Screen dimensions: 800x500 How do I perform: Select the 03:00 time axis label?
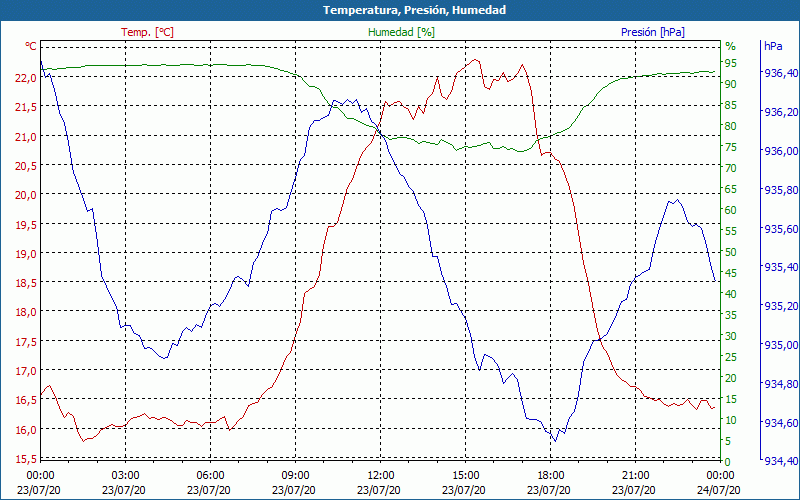125,476
